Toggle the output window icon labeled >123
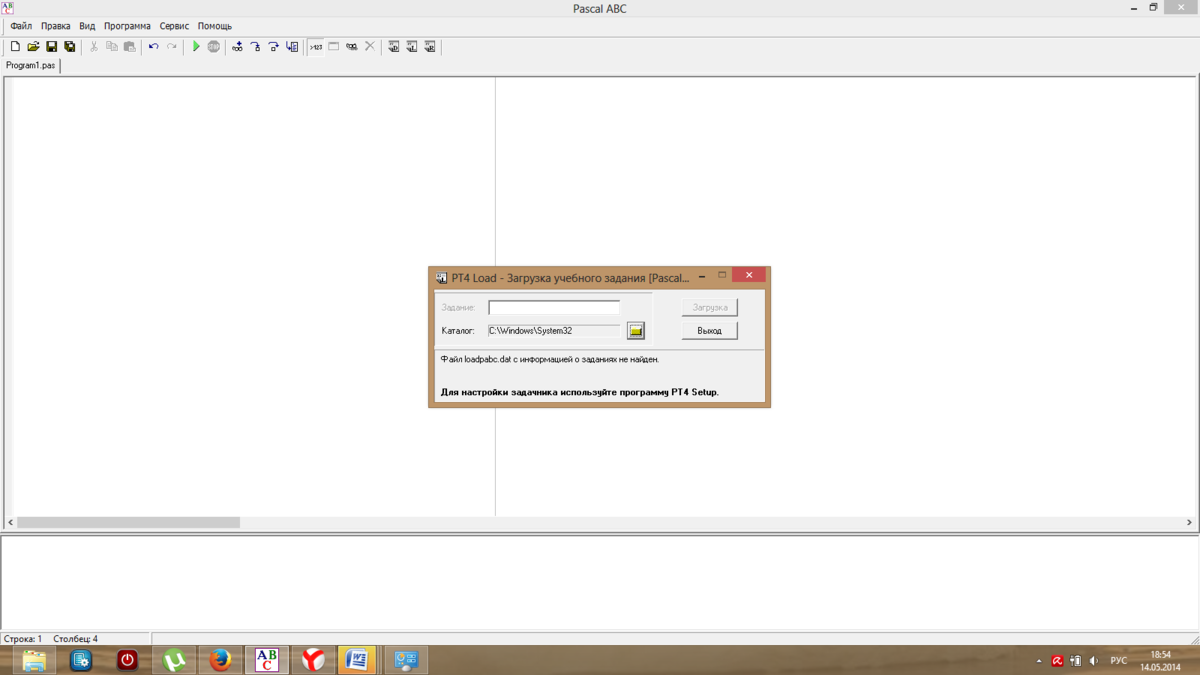1200x675 pixels. [316, 47]
